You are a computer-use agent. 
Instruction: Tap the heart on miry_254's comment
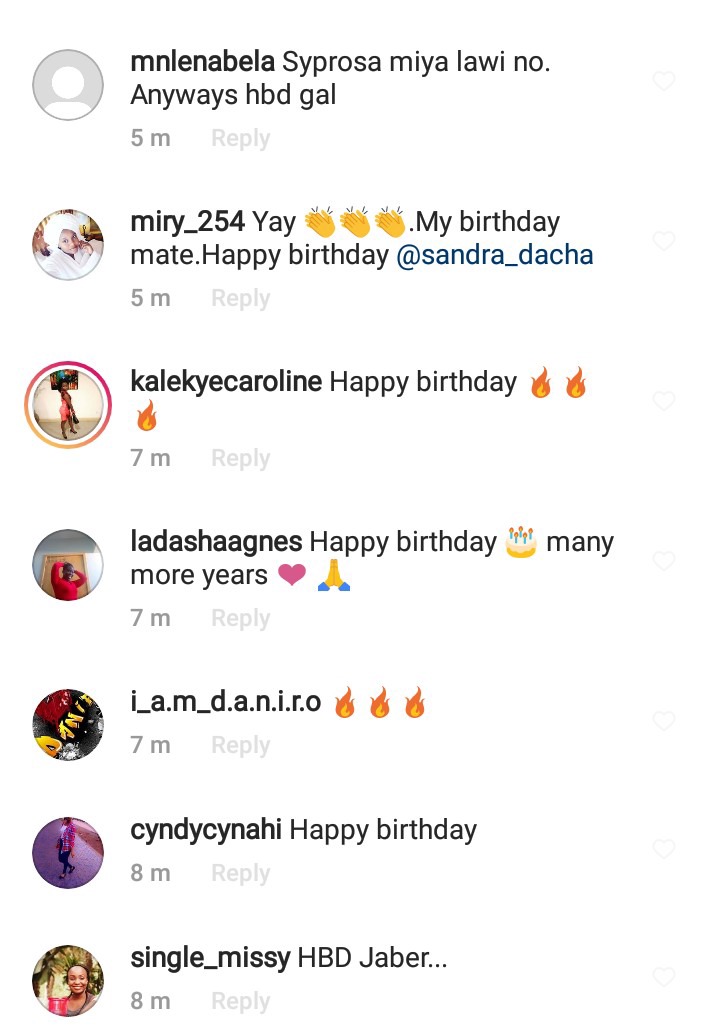coord(664,241)
